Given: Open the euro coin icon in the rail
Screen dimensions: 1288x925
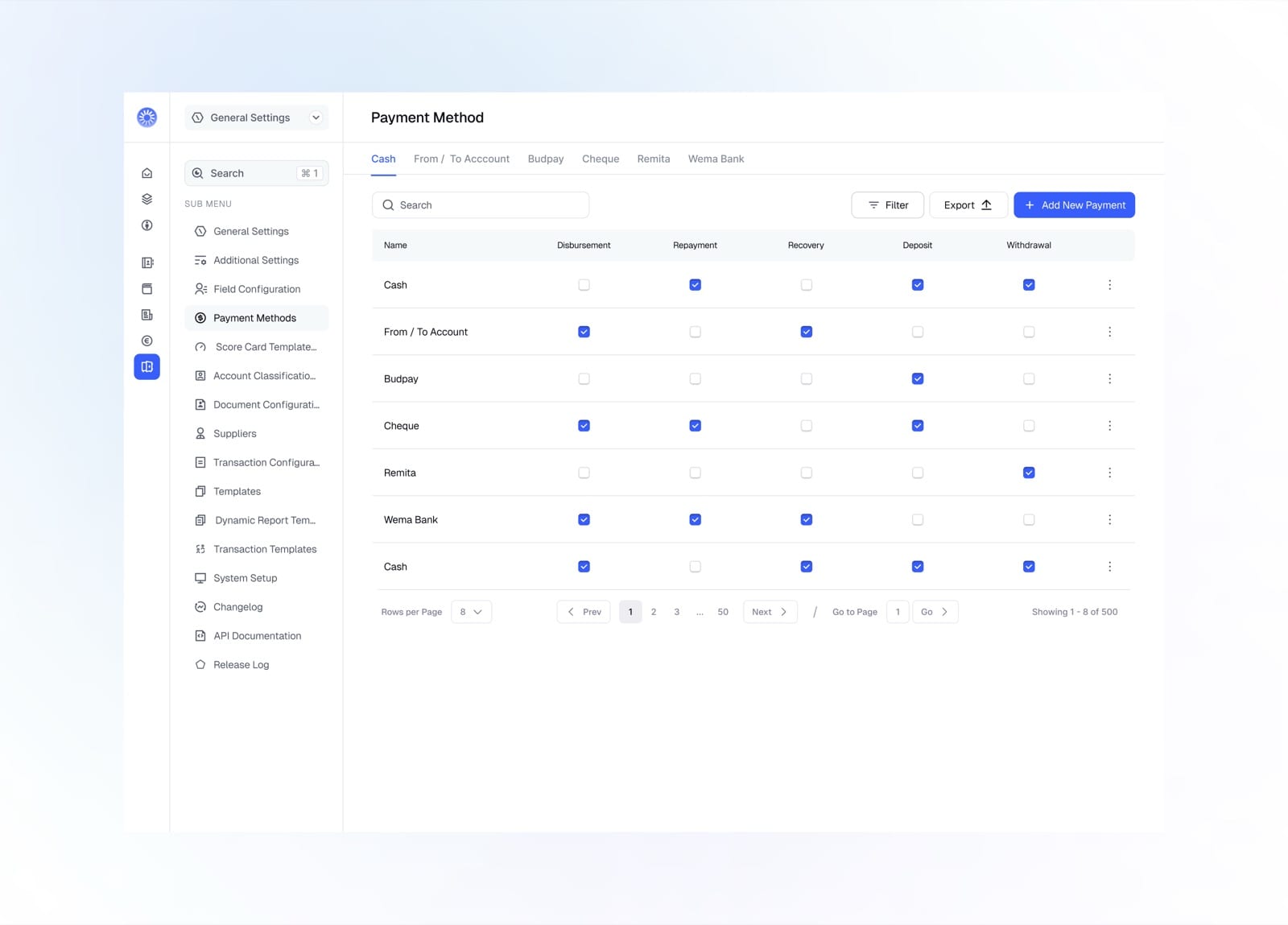Looking at the screenshot, I should pyautogui.click(x=147, y=341).
